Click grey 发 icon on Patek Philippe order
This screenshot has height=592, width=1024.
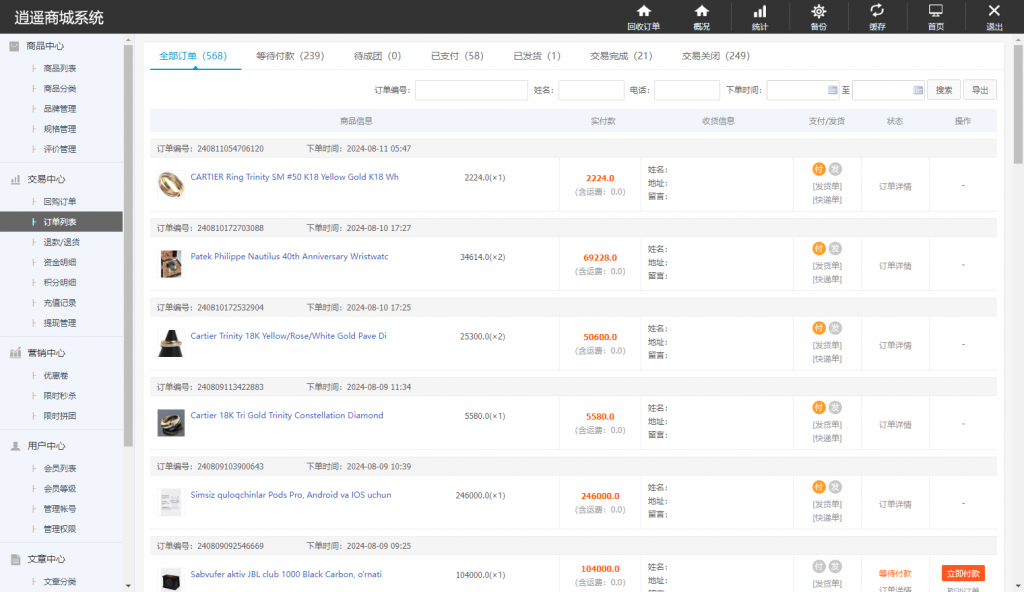click(835, 249)
